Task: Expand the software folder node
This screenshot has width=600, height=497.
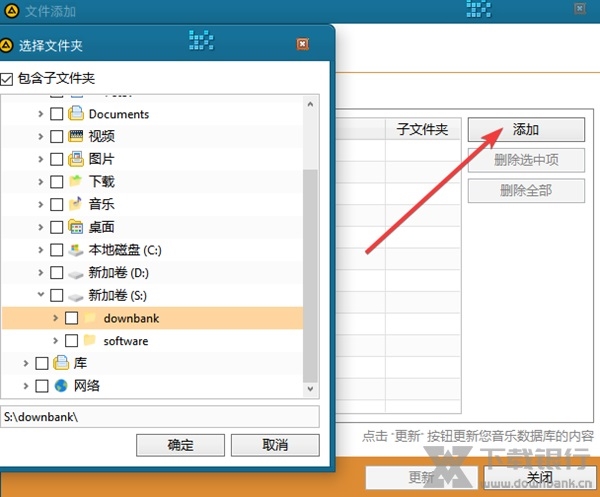Action: click(55, 340)
